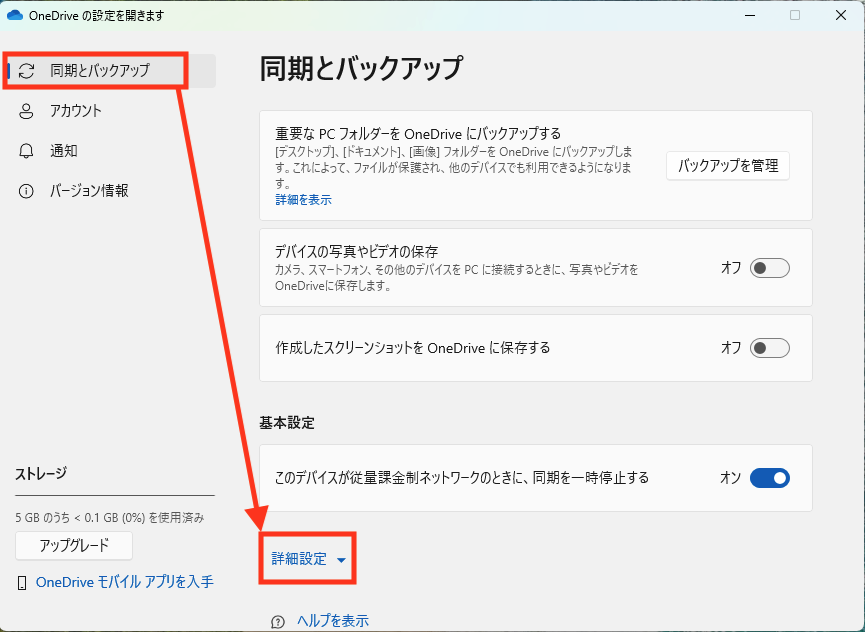Click the version info circle icon
The image size is (865, 632).
(x=26, y=191)
